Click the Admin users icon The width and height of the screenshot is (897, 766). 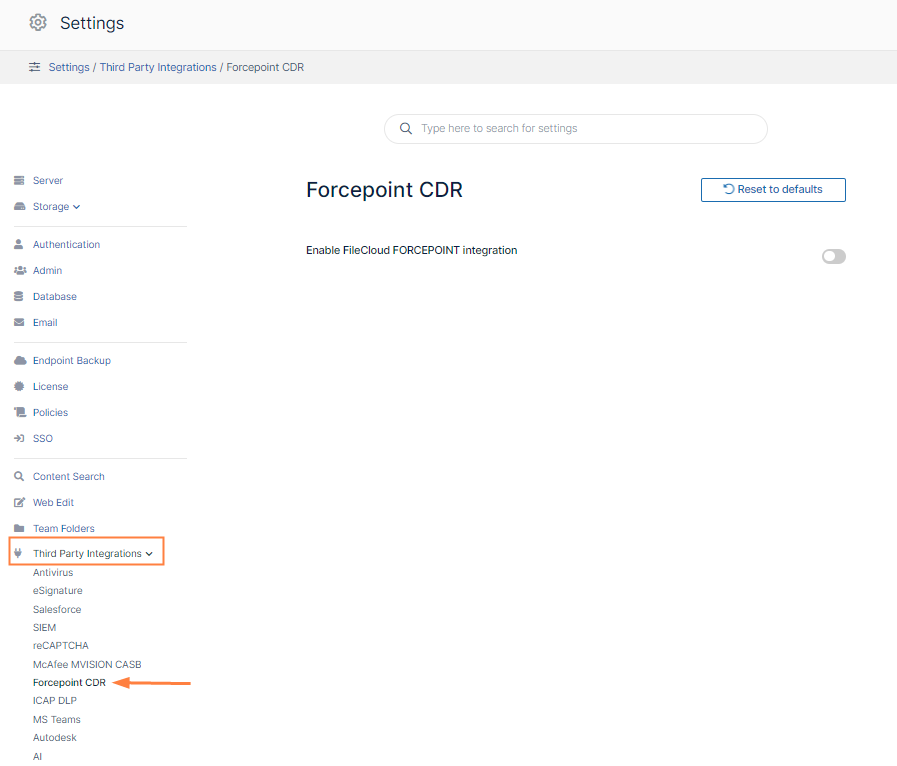click(x=20, y=270)
